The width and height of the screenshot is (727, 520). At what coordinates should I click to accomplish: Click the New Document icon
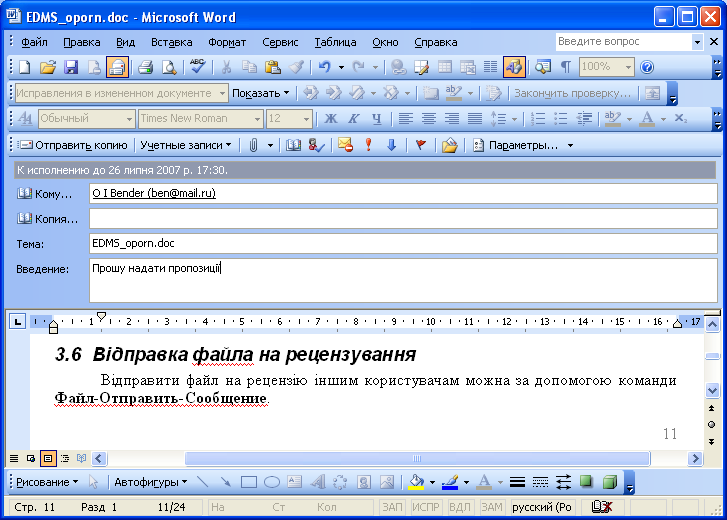25,67
